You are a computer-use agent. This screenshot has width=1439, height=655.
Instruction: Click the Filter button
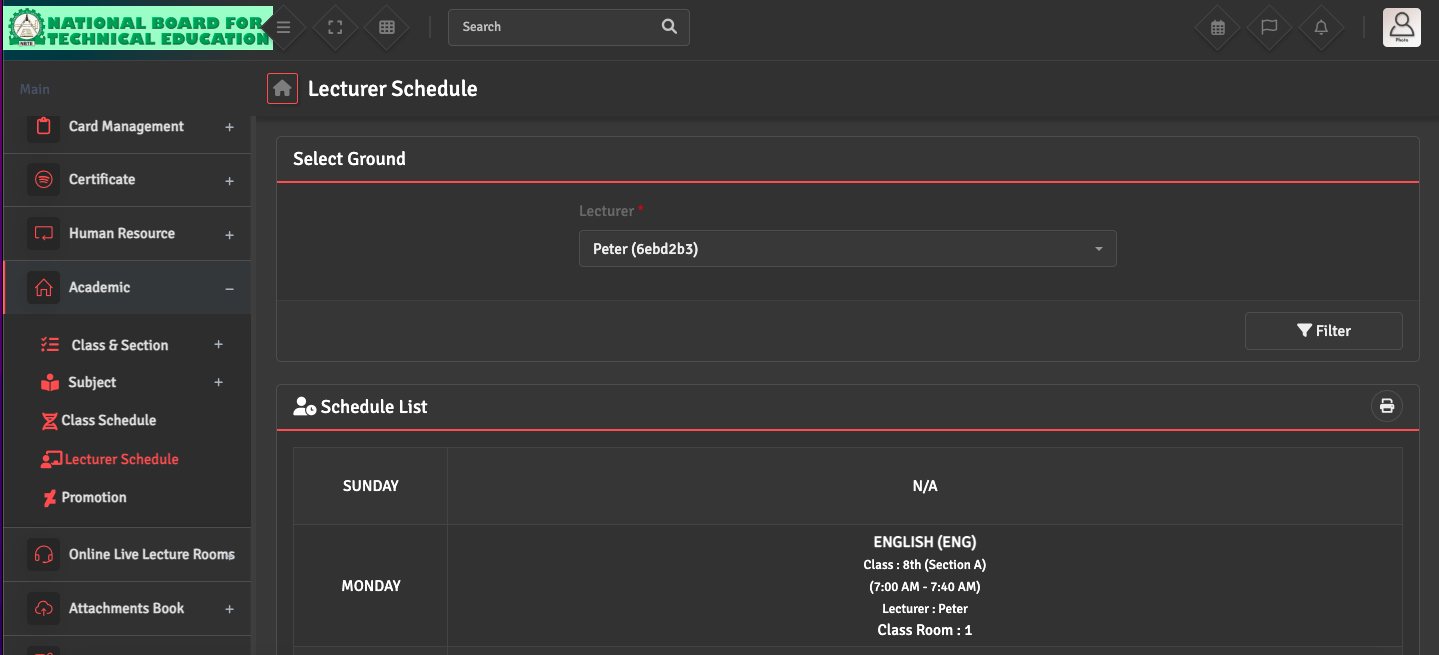pyautogui.click(x=1323, y=331)
